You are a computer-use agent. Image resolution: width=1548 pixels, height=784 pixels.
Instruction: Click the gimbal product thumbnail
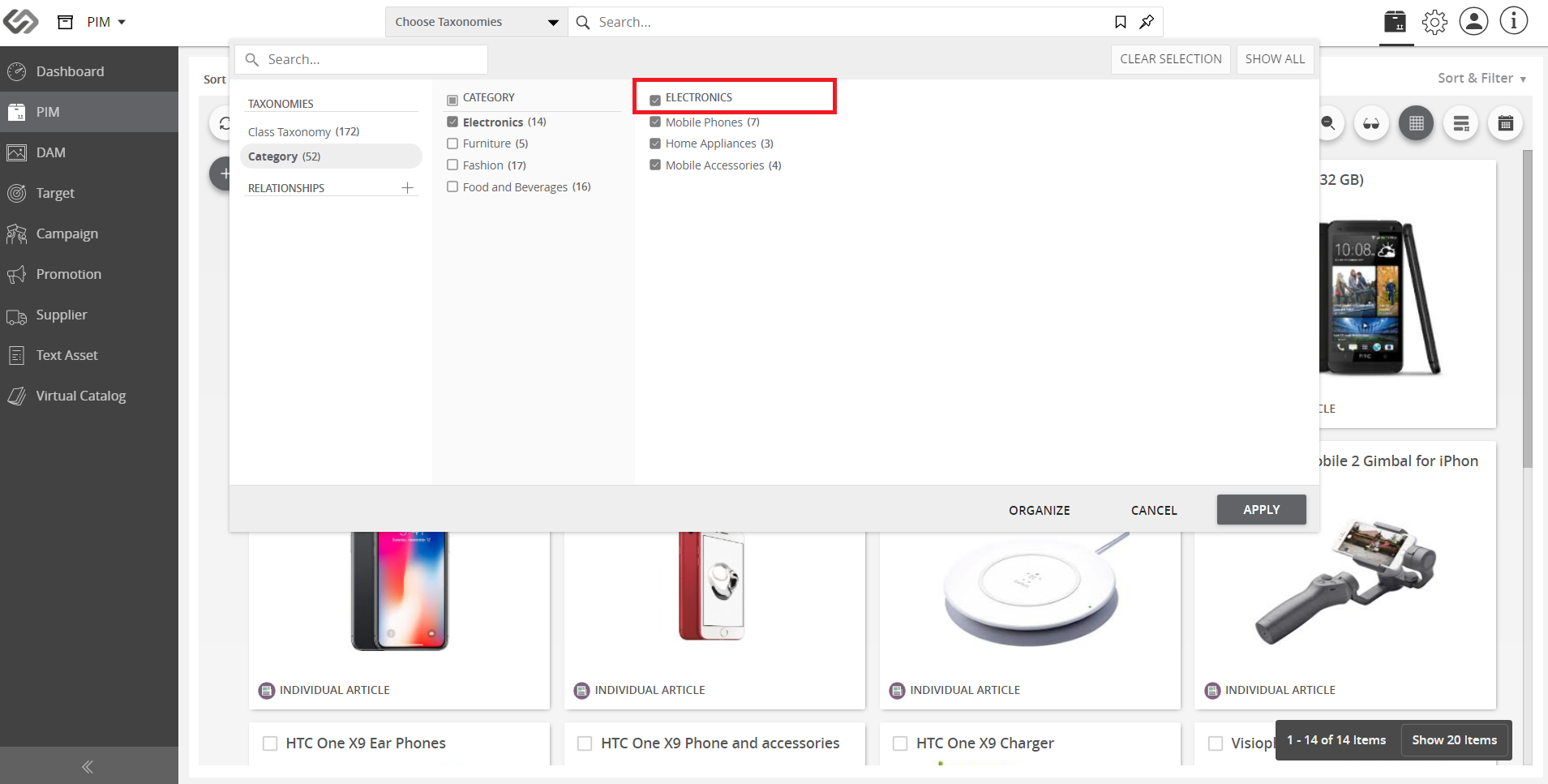1346,581
